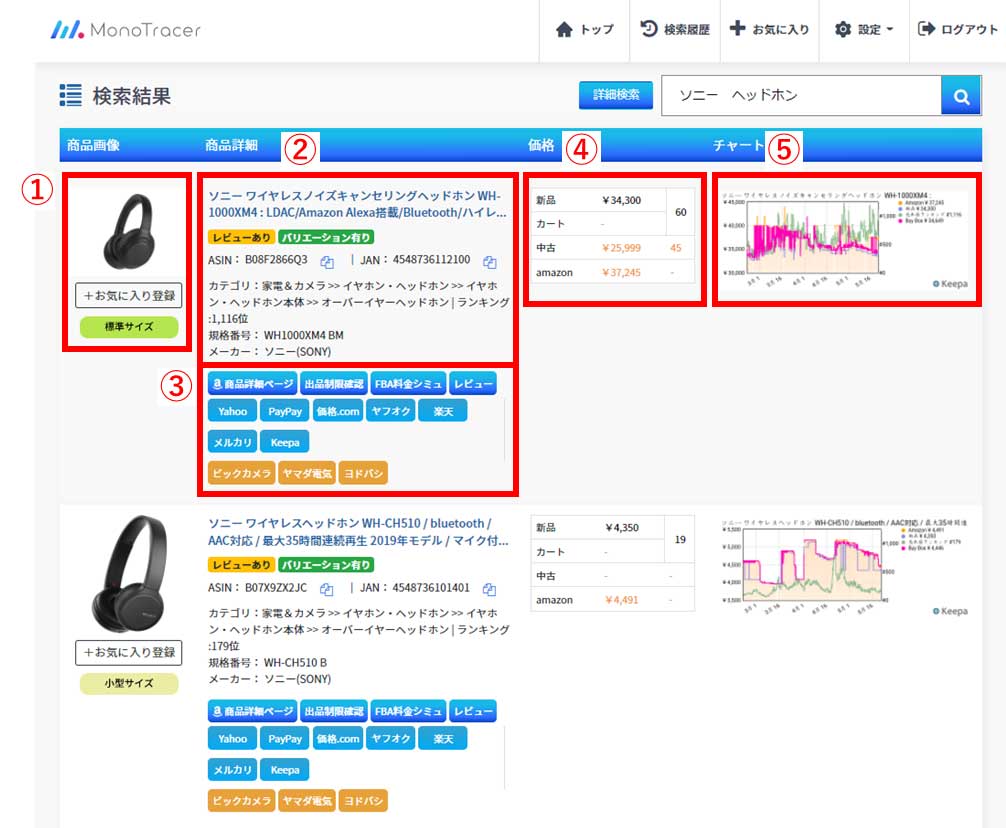1006x828 pixels.
Task: Open Keepa button for WH-CH510
Action: coord(285,769)
